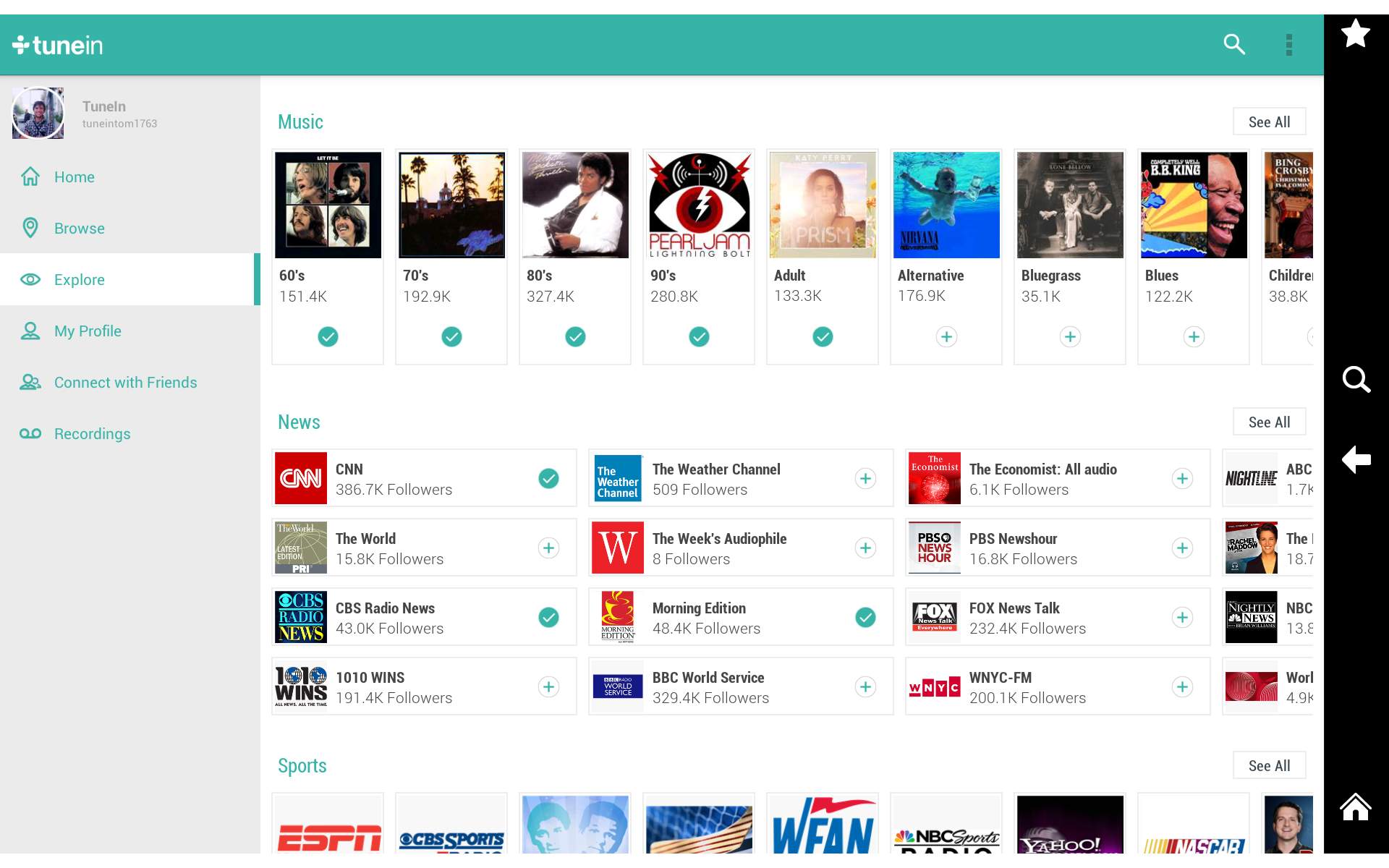Click See All next to Music
The width and height of the screenshot is (1389, 868).
[x=1269, y=121]
